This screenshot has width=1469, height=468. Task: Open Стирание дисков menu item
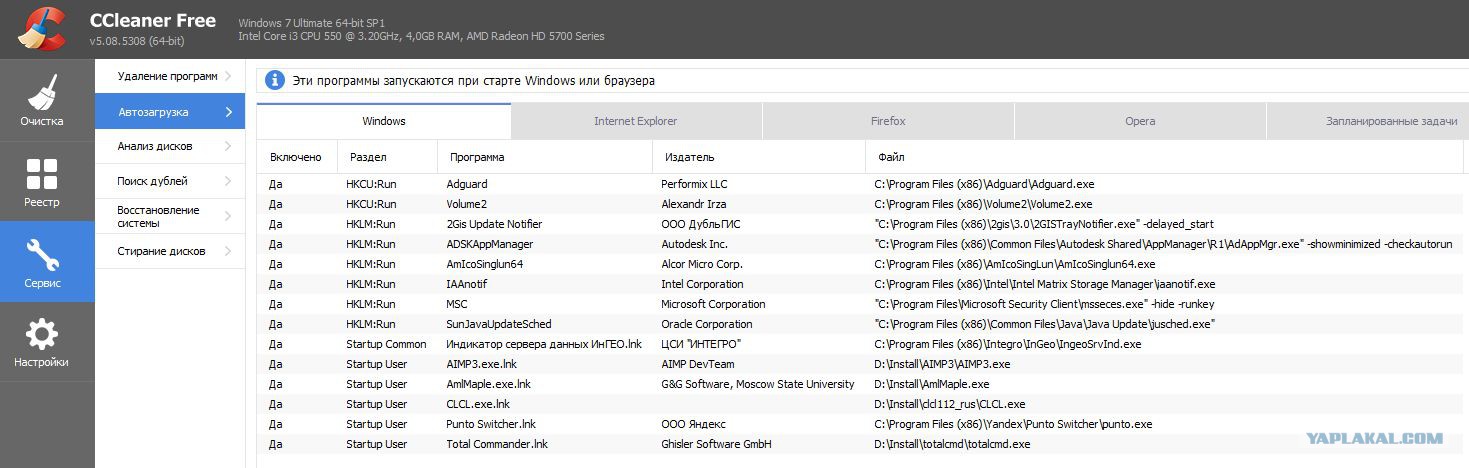[x=170, y=251]
